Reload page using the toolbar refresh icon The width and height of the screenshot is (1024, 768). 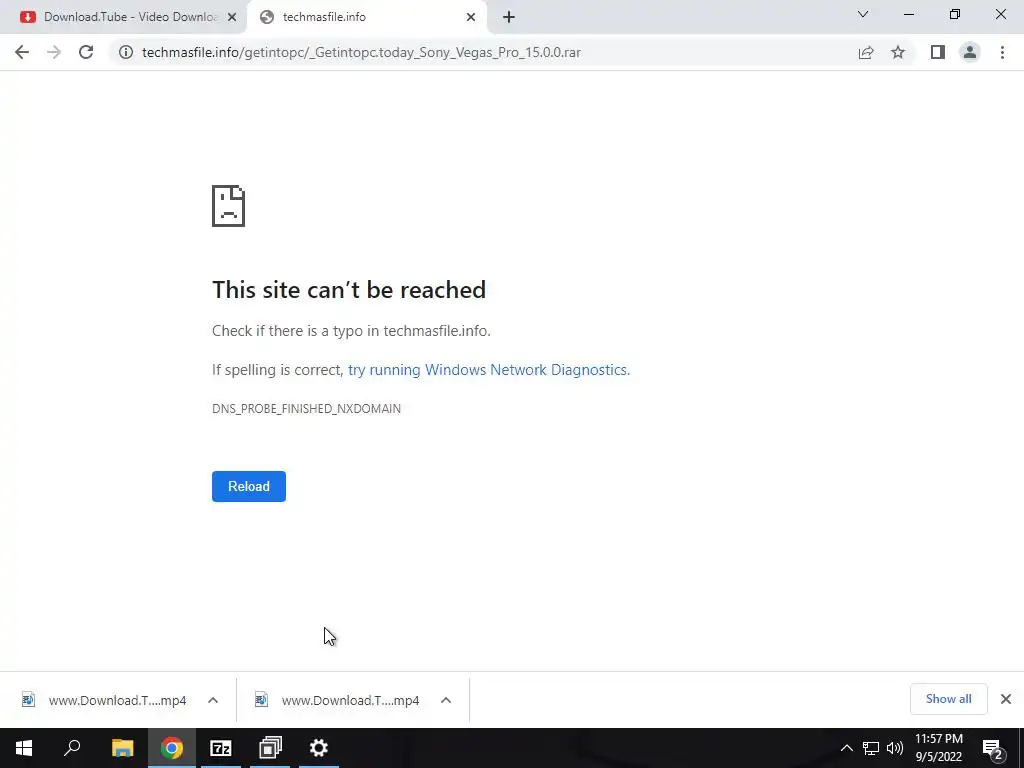[x=86, y=52]
